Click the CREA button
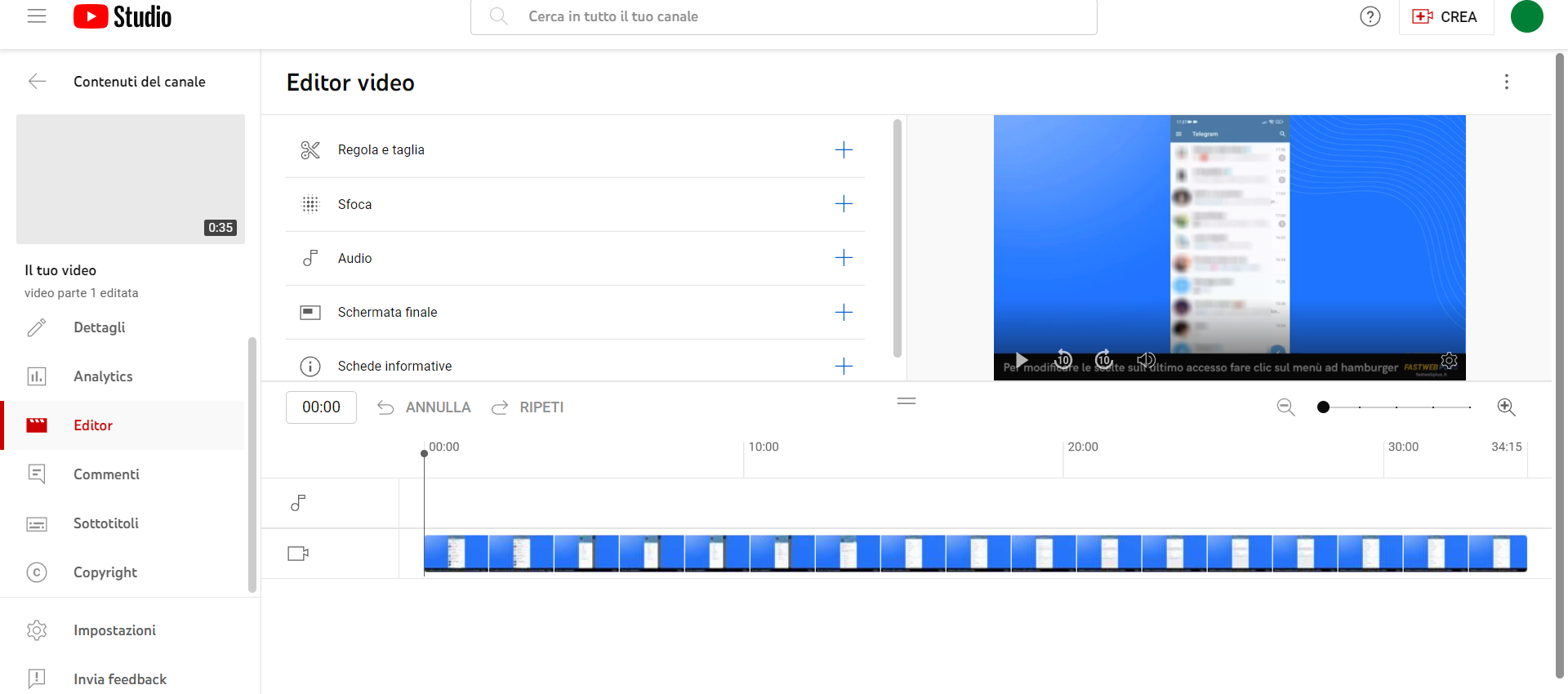The width and height of the screenshot is (1568, 694). (1445, 17)
